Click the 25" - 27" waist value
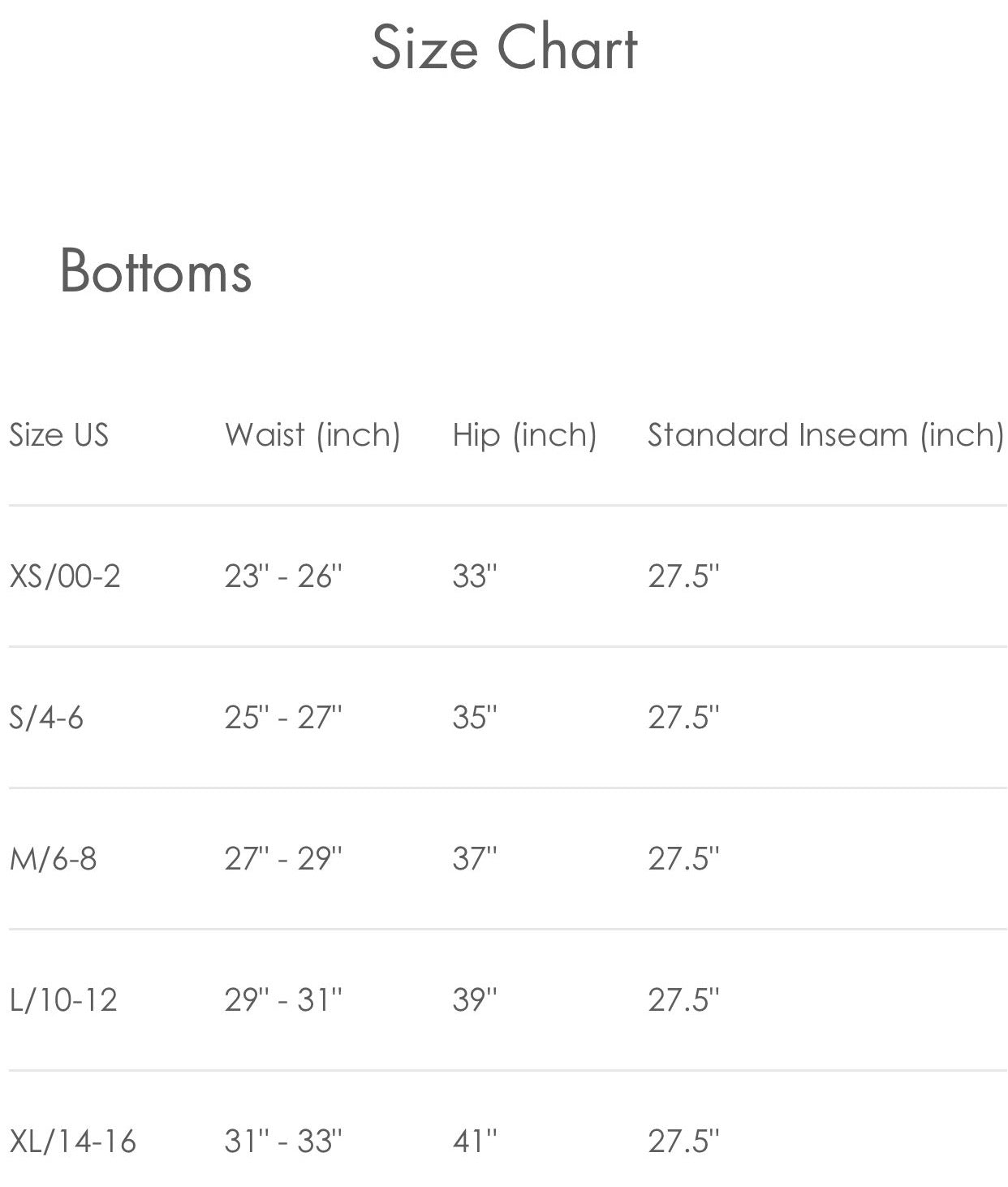Screen dimensions: 1008x1187 tap(283, 718)
